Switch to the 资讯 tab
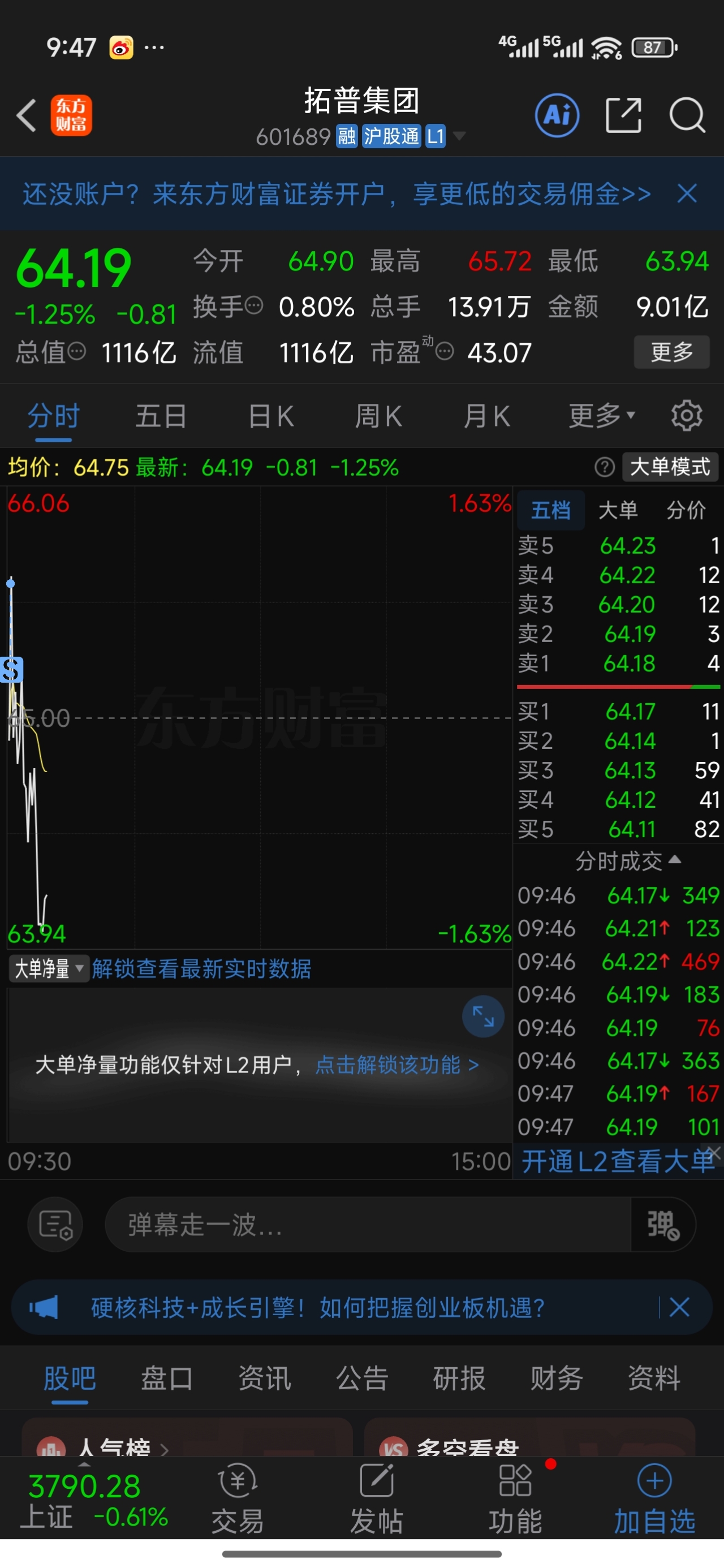 [x=264, y=1379]
